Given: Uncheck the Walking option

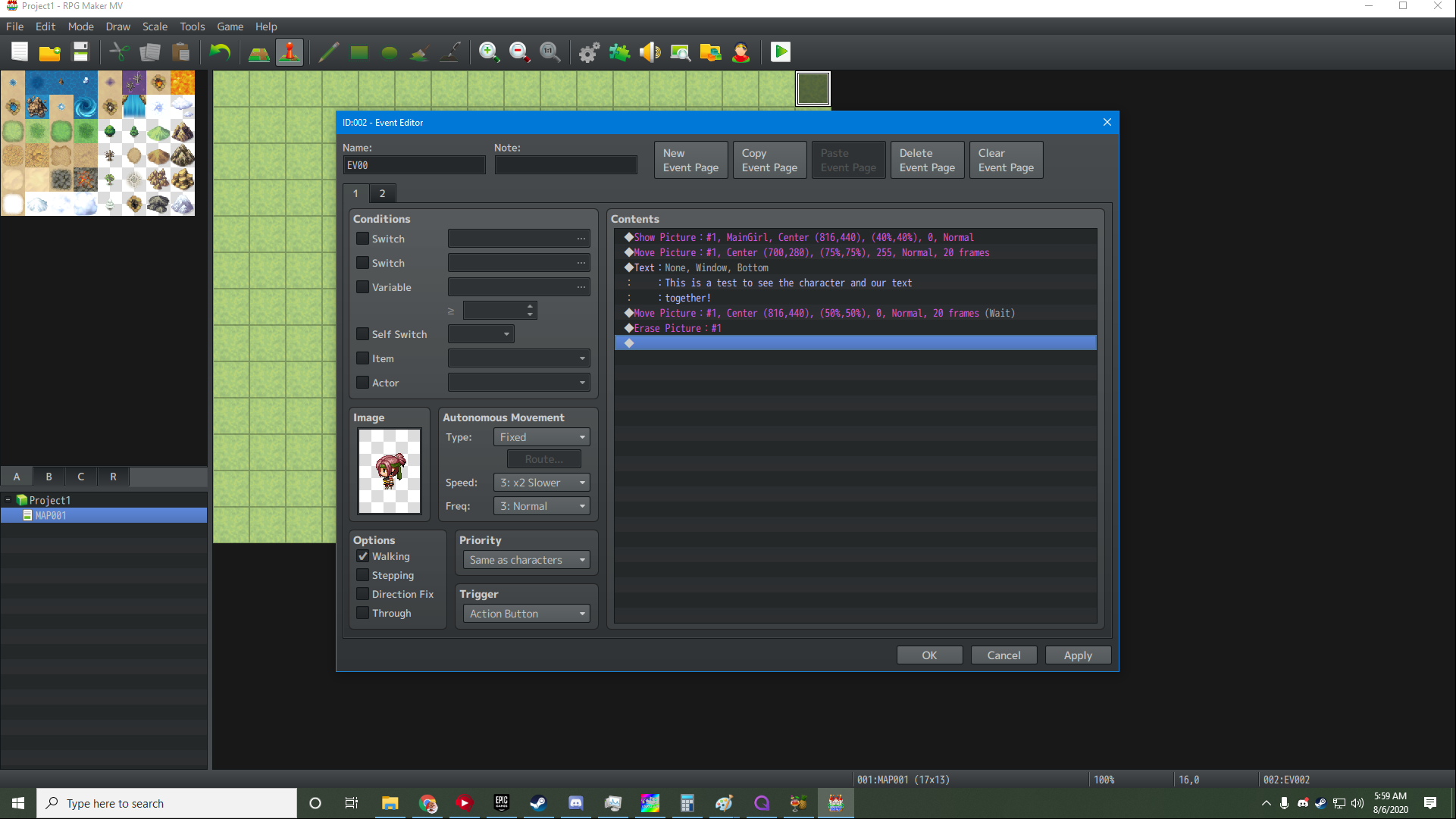Looking at the screenshot, I should tap(363, 556).
